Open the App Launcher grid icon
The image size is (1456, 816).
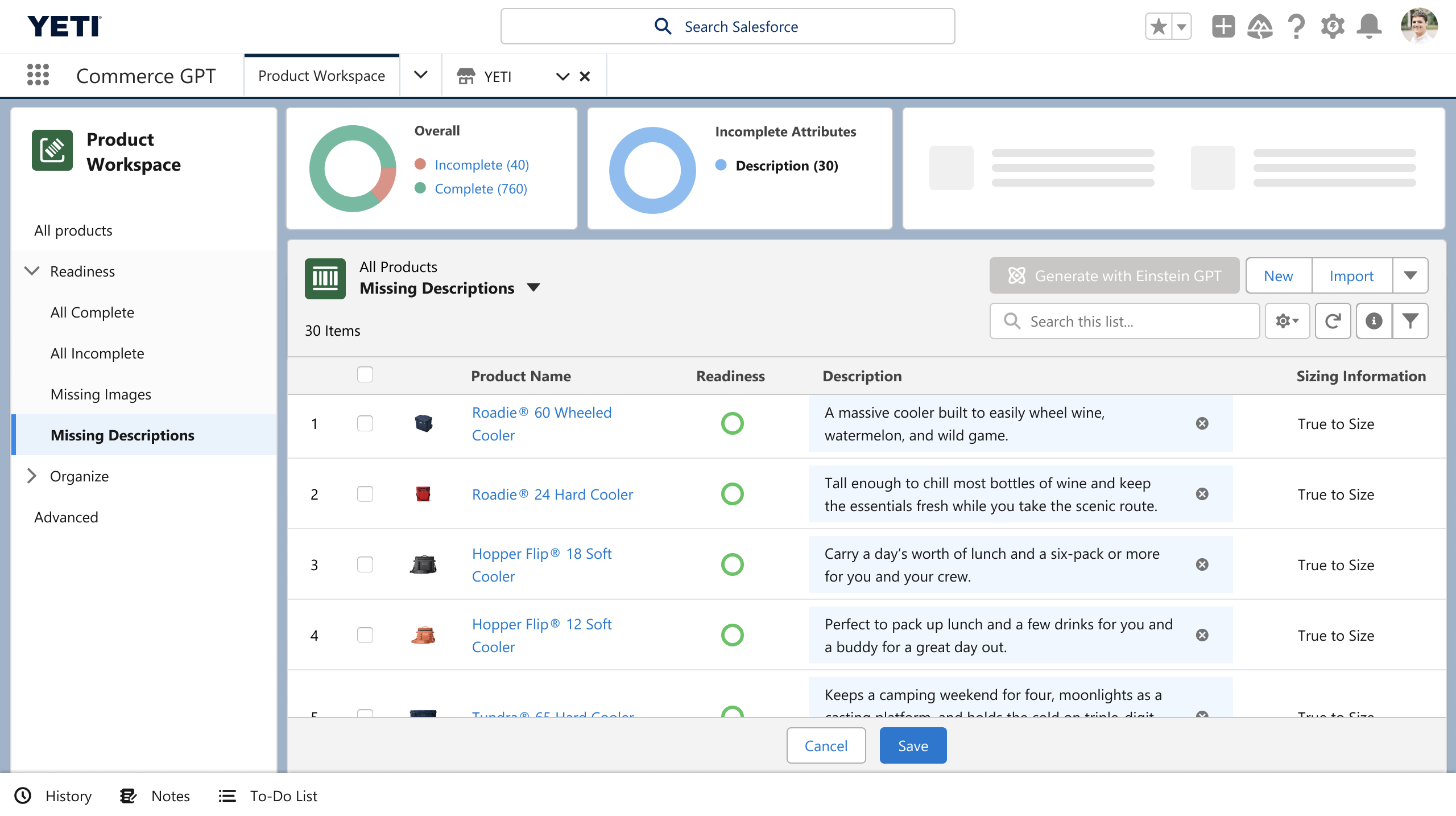pos(38,75)
